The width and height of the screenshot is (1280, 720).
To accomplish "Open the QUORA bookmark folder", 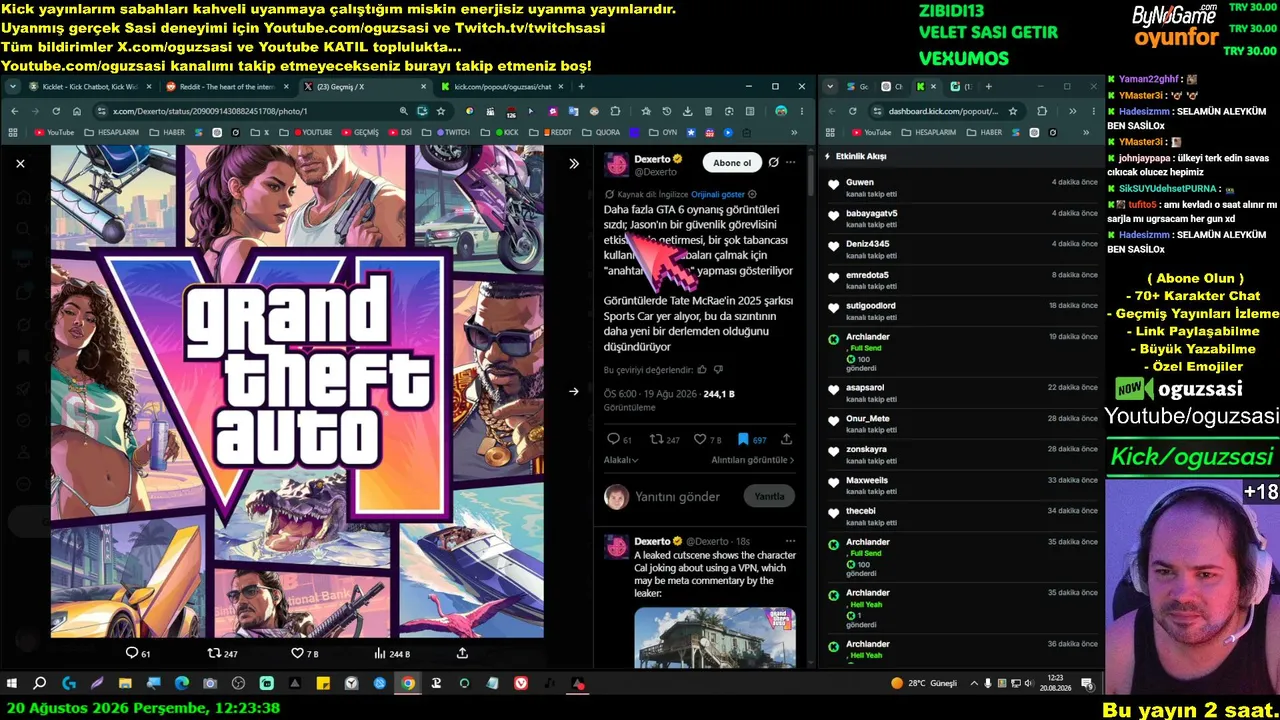I will pos(601,132).
